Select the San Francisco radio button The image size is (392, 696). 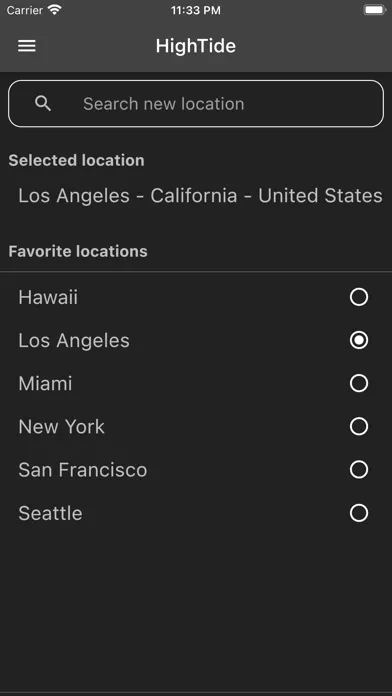pyautogui.click(x=359, y=470)
